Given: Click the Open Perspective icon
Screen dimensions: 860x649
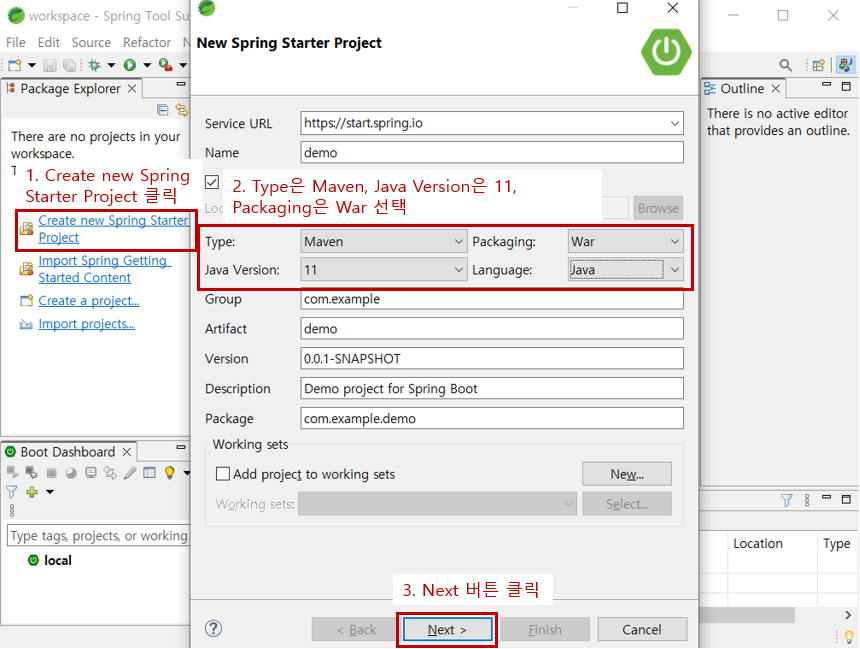Looking at the screenshot, I should [819, 65].
